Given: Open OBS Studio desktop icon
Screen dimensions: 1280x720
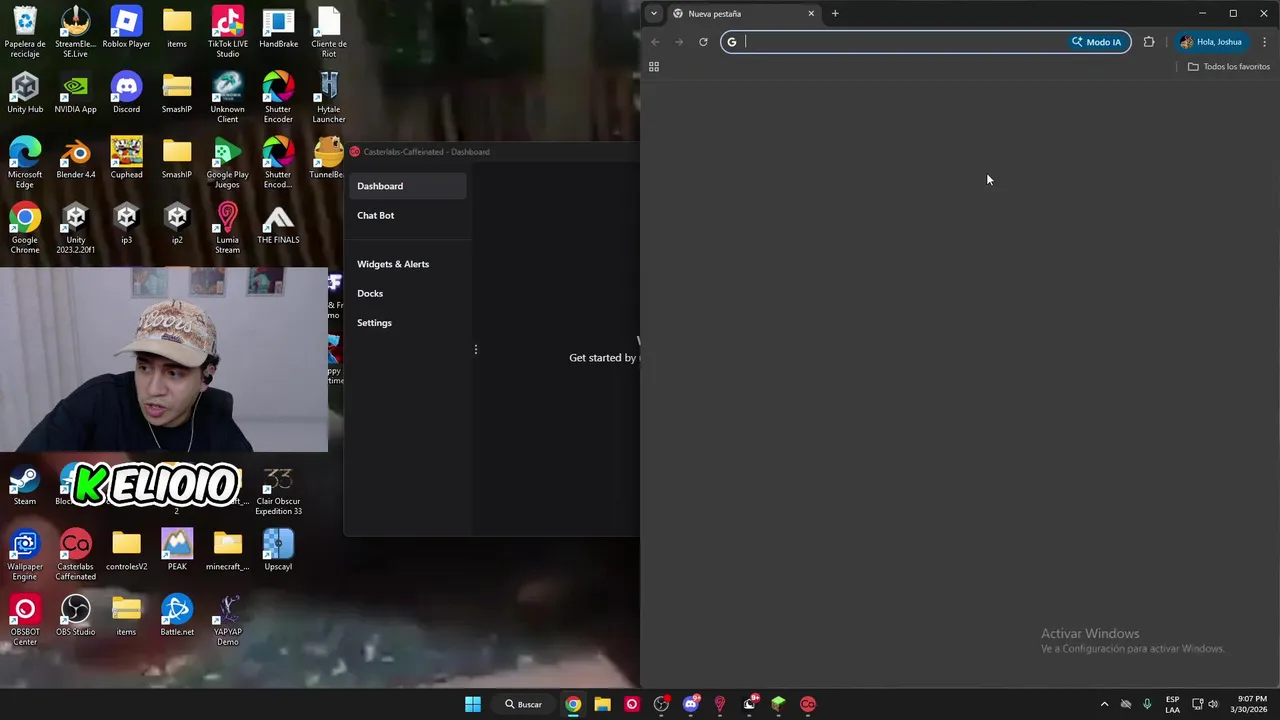Looking at the screenshot, I should click(x=76, y=615).
